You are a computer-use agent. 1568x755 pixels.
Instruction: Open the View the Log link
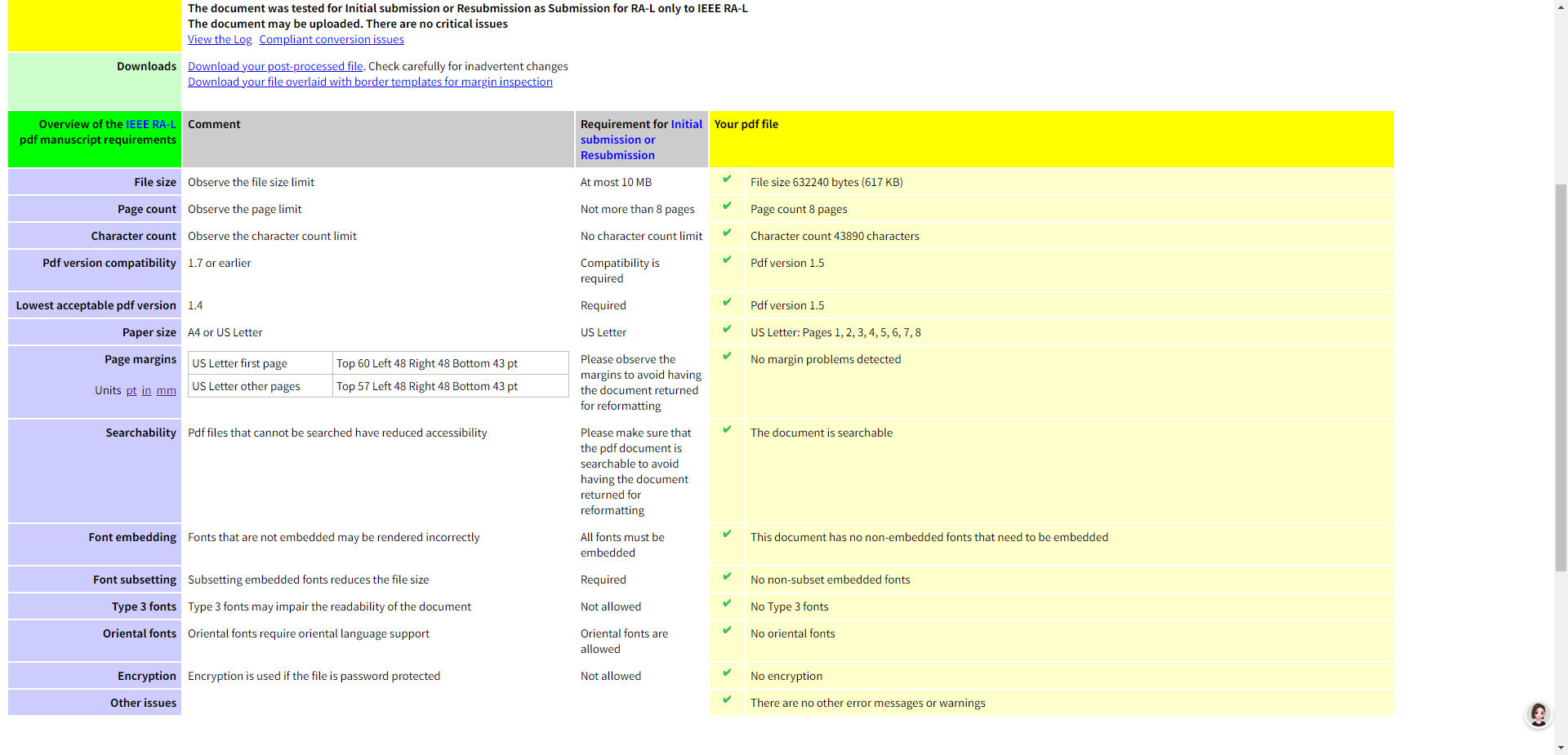pyautogui.click(x=220, y=39)
